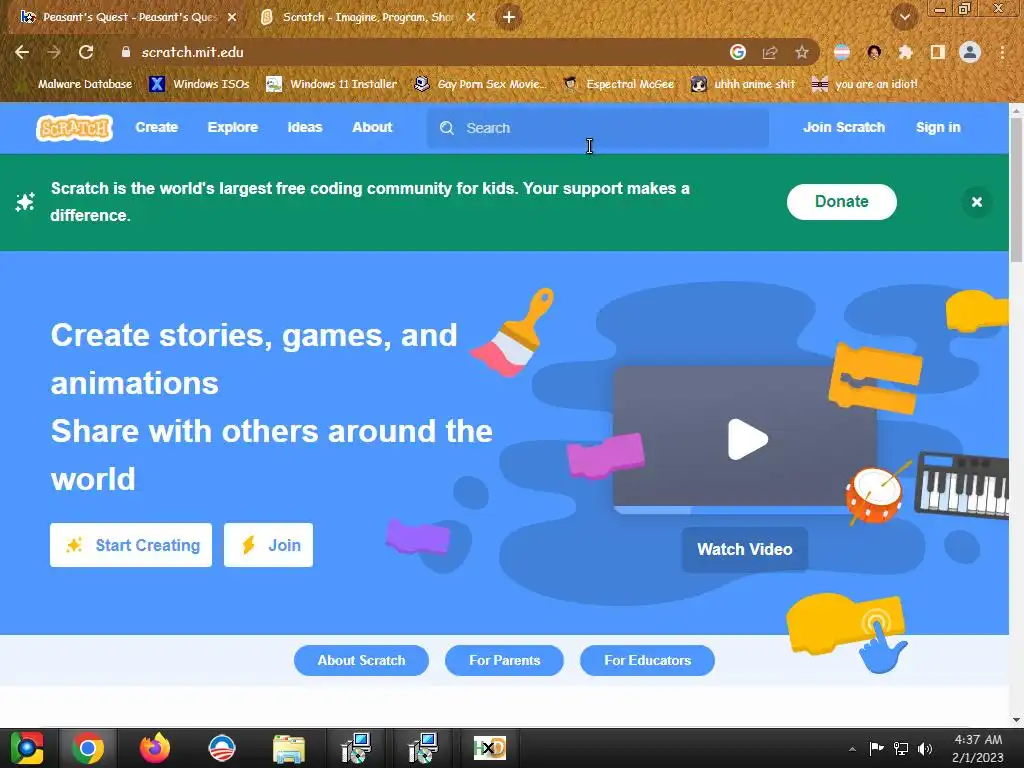
Task: Close the Peasant's Quest tab
Action: click(x=232, y=18)
